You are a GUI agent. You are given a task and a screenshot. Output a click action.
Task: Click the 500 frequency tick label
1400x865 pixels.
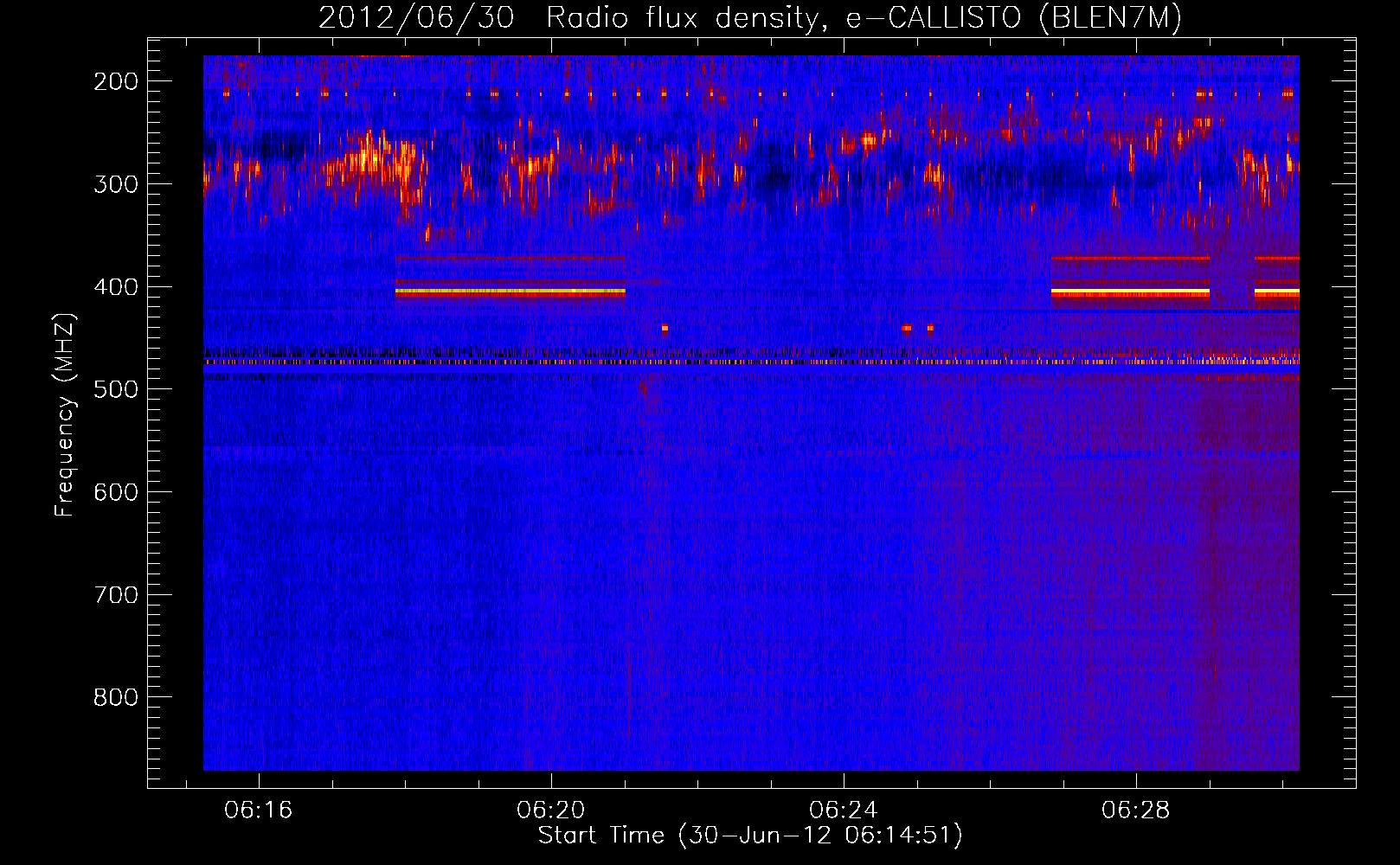point(116,389)
